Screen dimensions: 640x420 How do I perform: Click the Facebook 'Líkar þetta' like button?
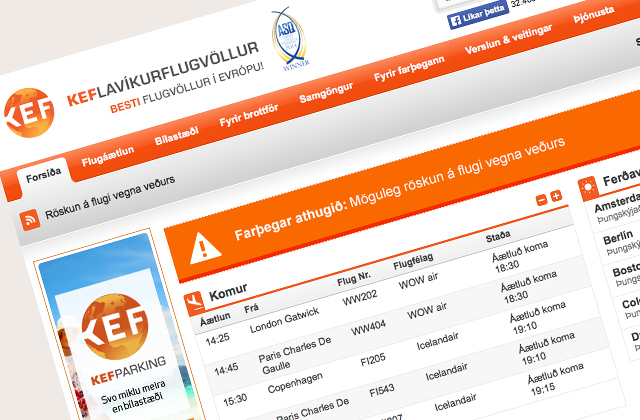[478, 16]
